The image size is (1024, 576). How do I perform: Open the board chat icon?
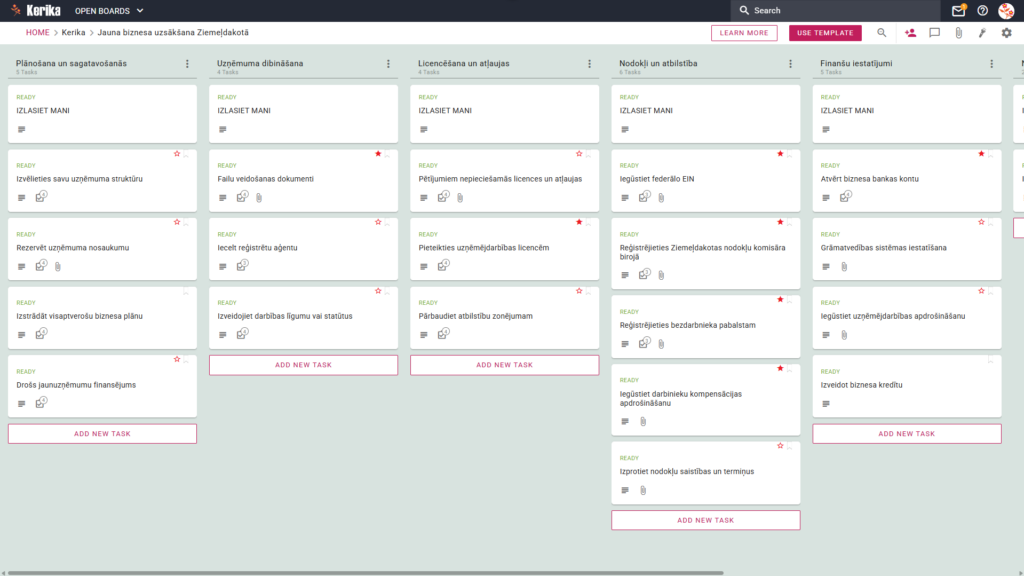coord(935,33)
